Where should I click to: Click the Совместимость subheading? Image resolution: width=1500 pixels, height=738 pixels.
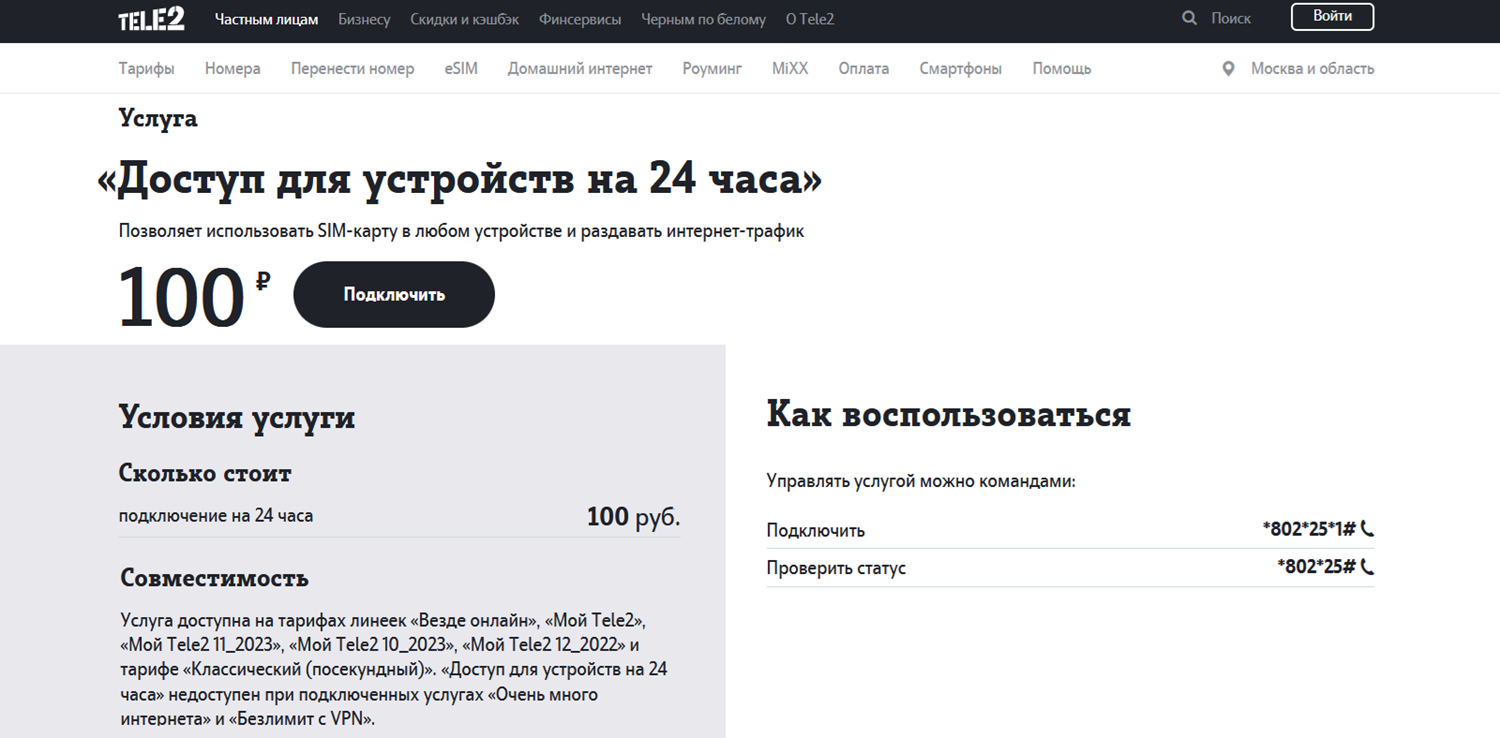coord(214,578)
